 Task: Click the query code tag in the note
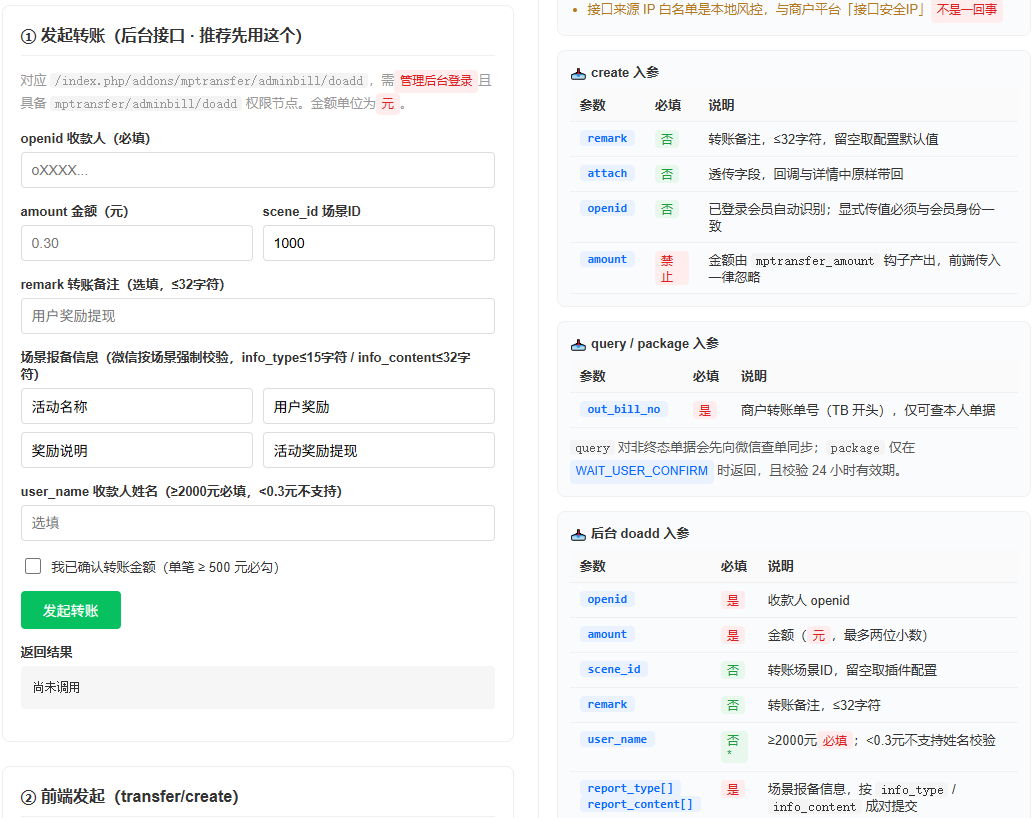pyautogui.click(x=592, y=449)
